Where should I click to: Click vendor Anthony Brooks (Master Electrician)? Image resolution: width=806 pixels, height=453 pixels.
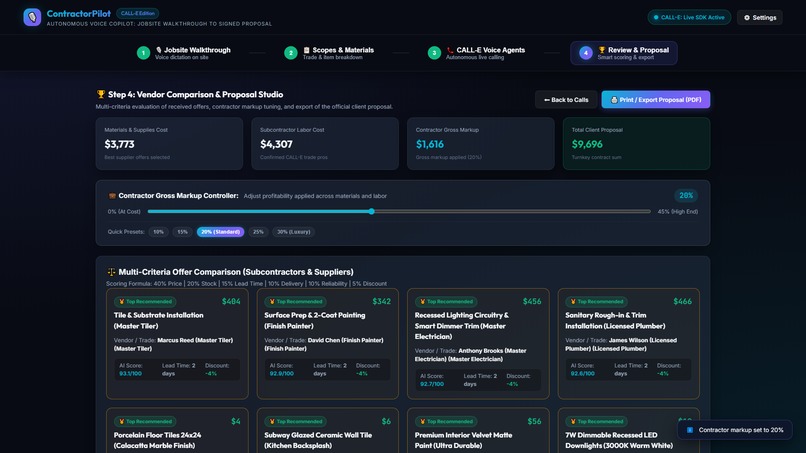tap(470, 355)
